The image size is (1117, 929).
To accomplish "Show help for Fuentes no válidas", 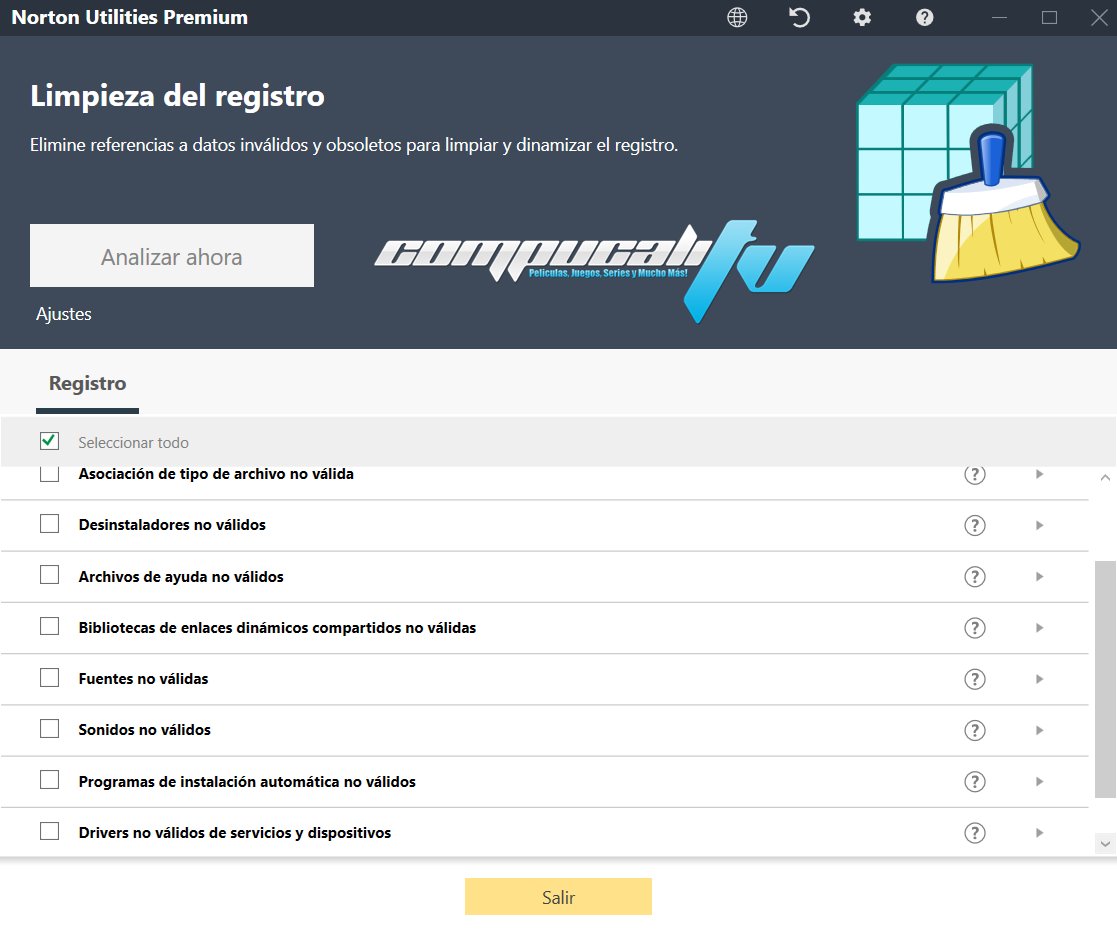I will point(975,678).
